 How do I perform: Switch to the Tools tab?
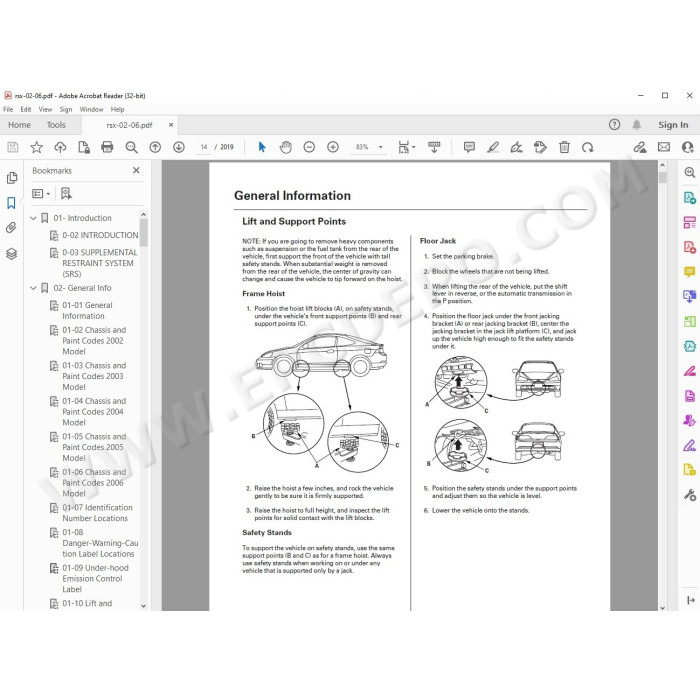(x=56, y=125)
